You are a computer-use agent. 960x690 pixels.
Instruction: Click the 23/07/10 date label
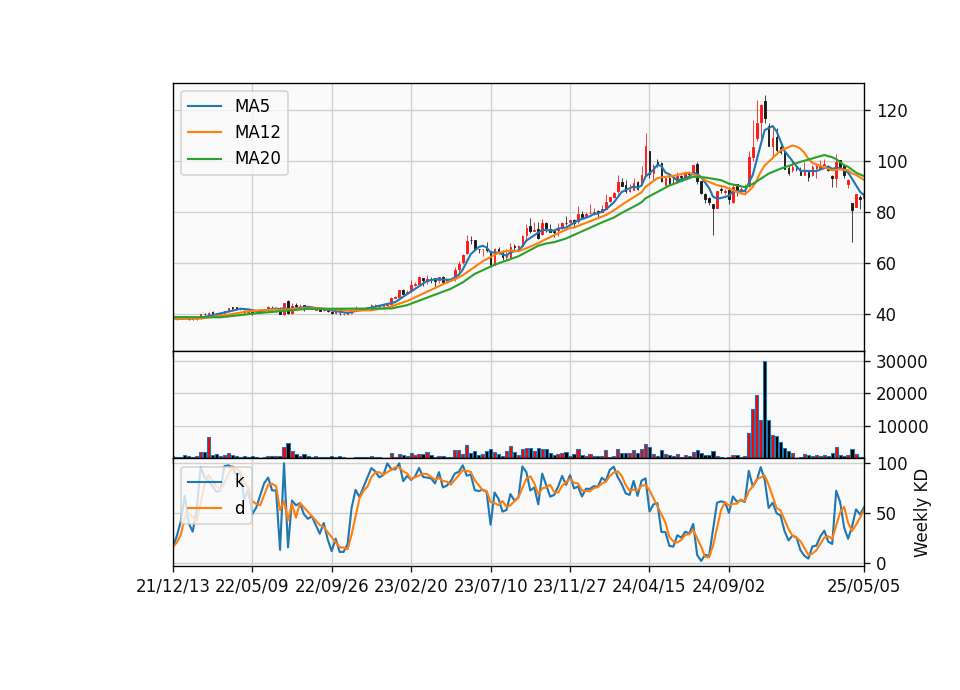(490, 587)
